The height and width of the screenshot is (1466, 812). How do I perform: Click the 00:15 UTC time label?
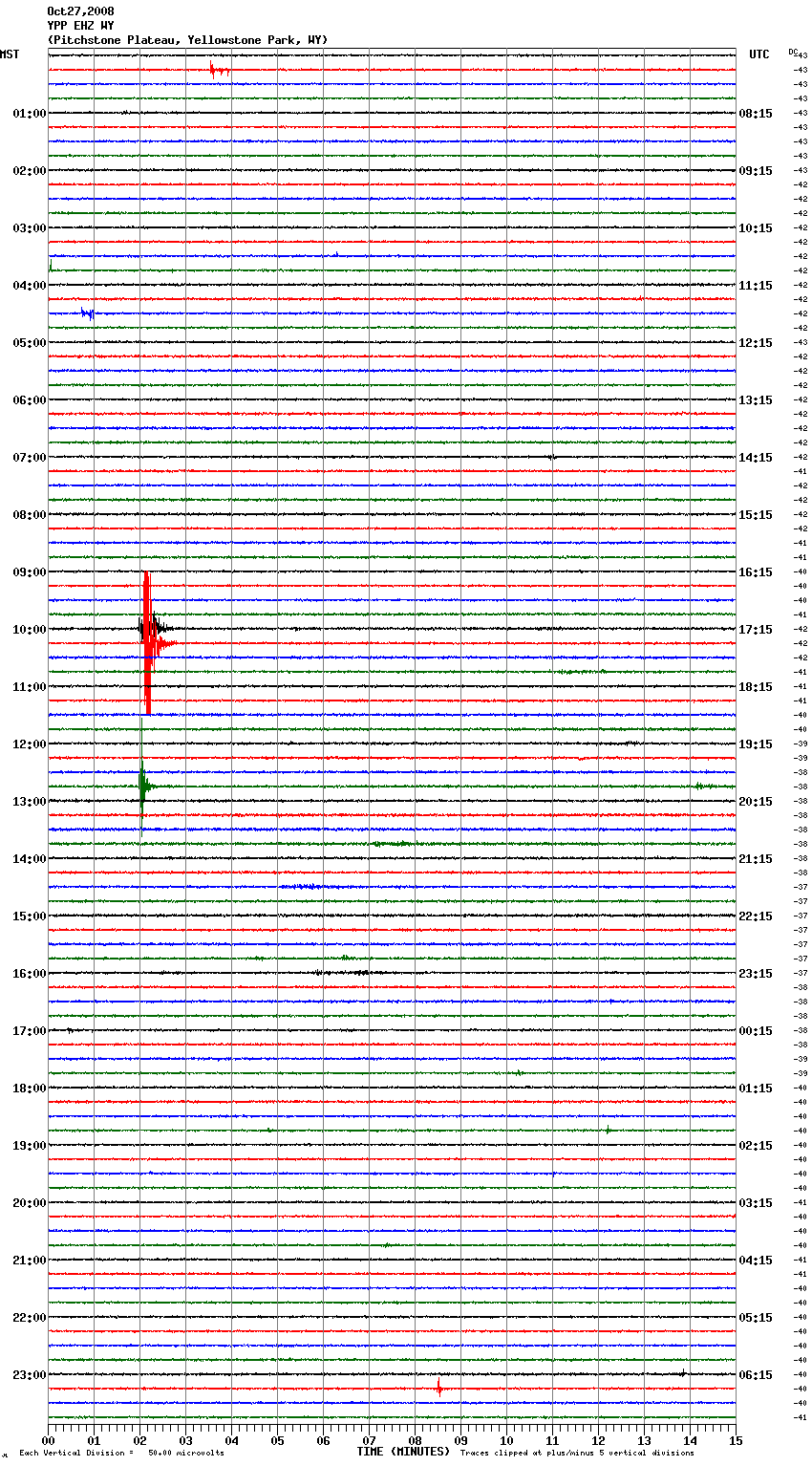click(x=756, y=1031)
